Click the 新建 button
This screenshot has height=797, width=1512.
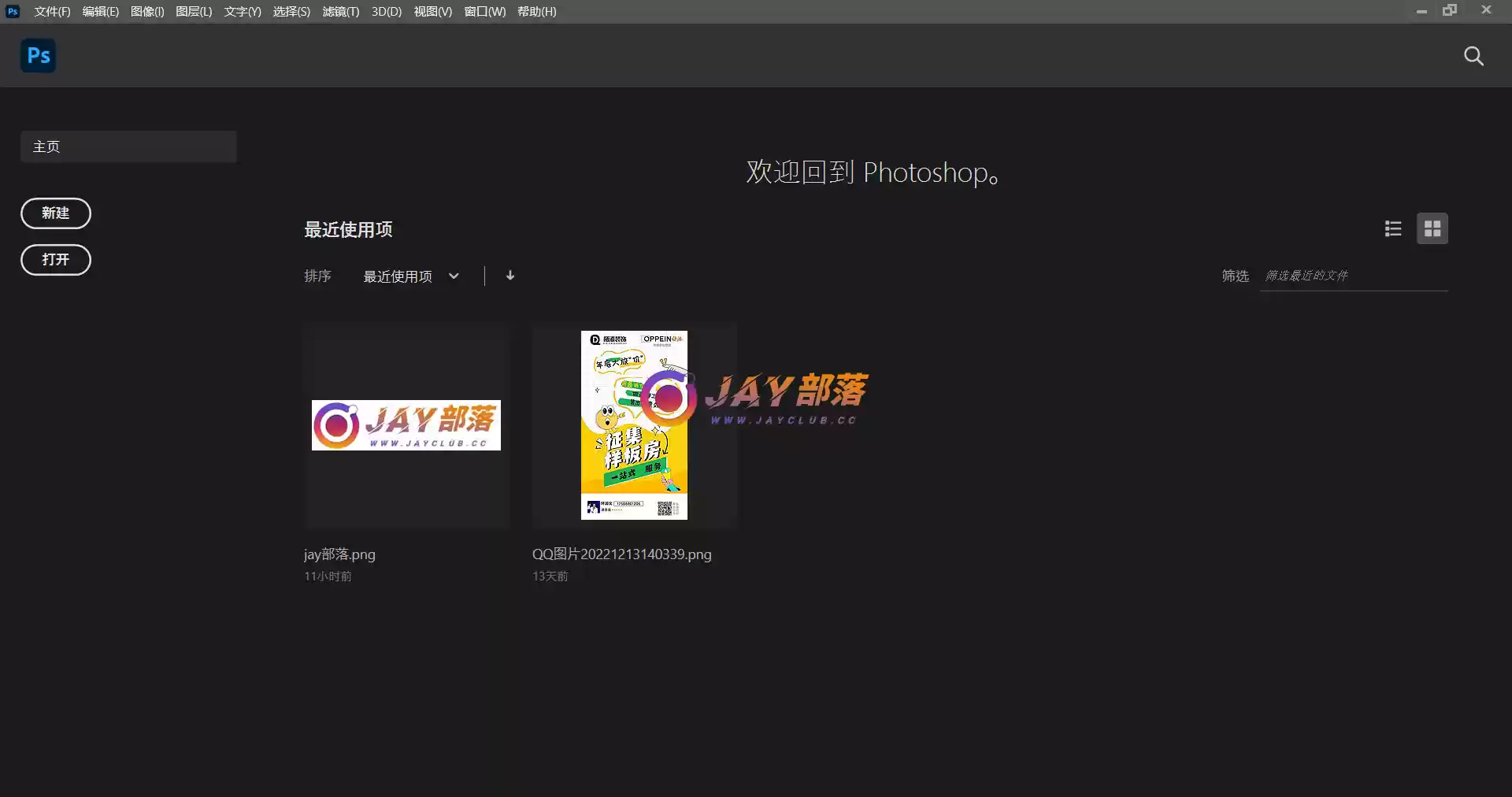pos(55,213)
